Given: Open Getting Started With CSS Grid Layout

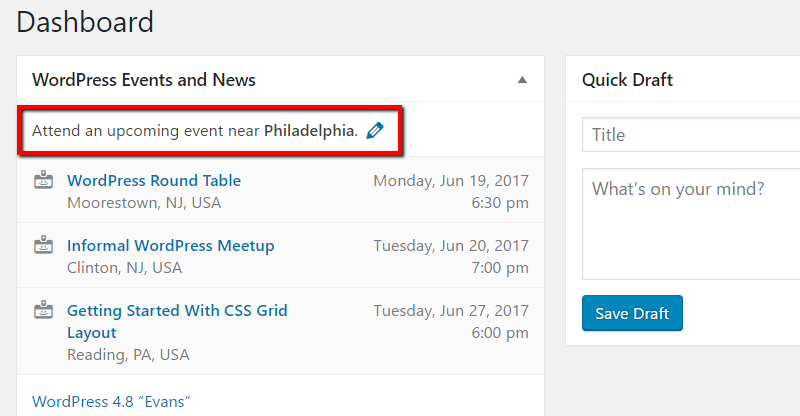Looking at the screenshot, I should click(177, 321).
